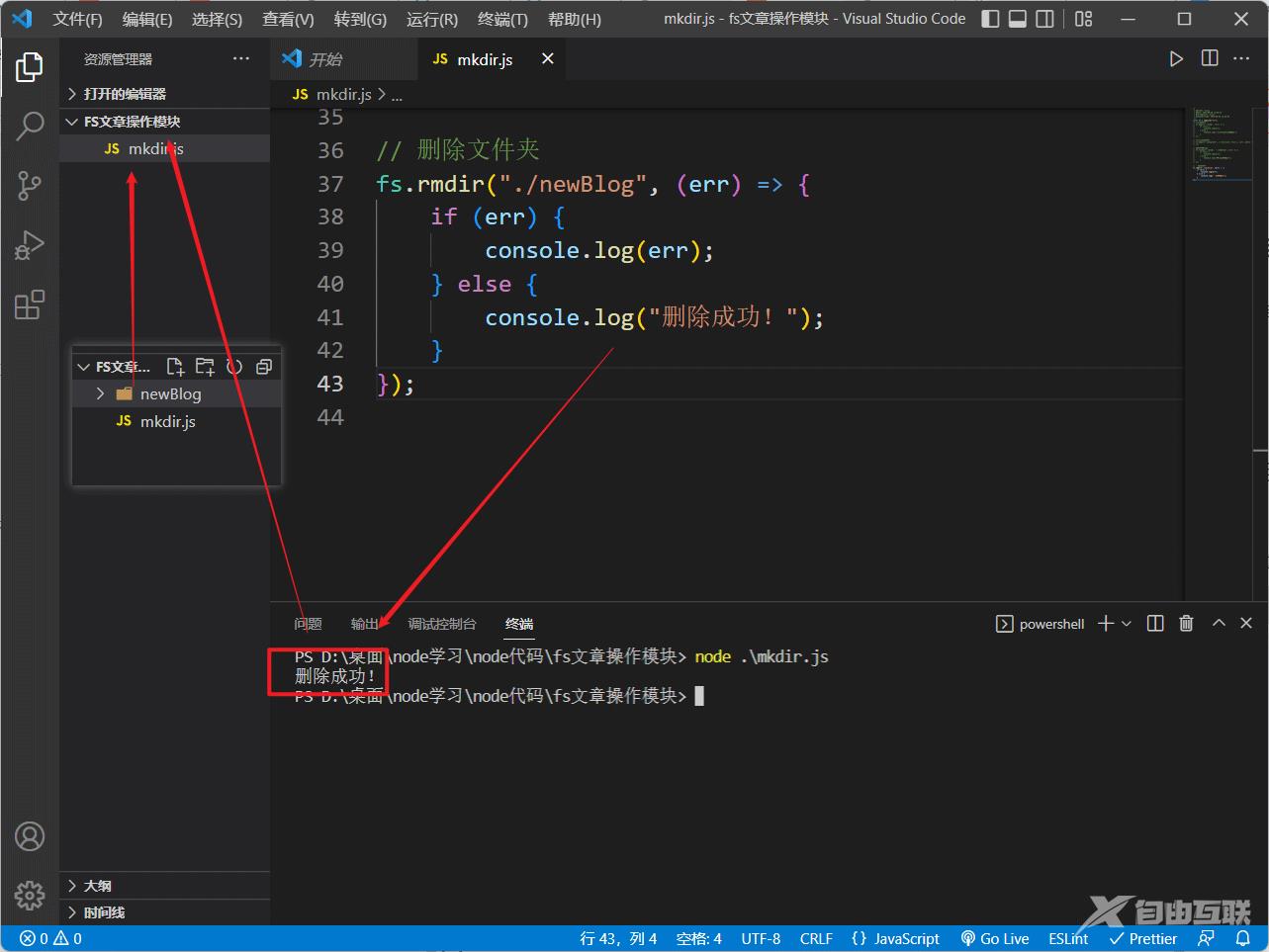This screenshot has width=1269, height=952.
Task: Click the VS Code logo icon
Action: coord(22,19)
